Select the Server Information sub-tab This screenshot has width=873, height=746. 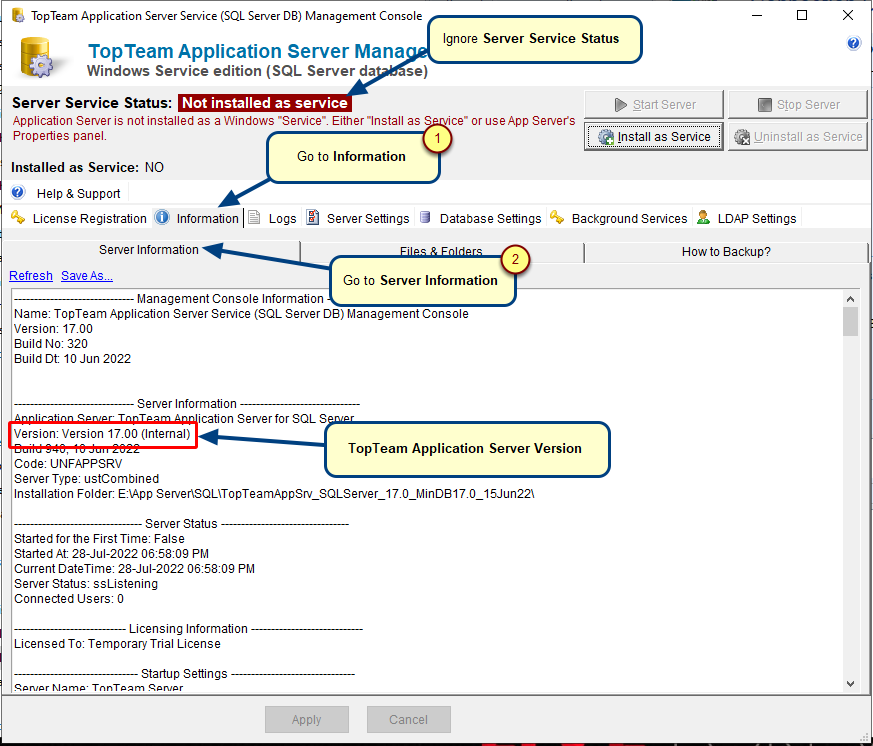coord(151,251)
